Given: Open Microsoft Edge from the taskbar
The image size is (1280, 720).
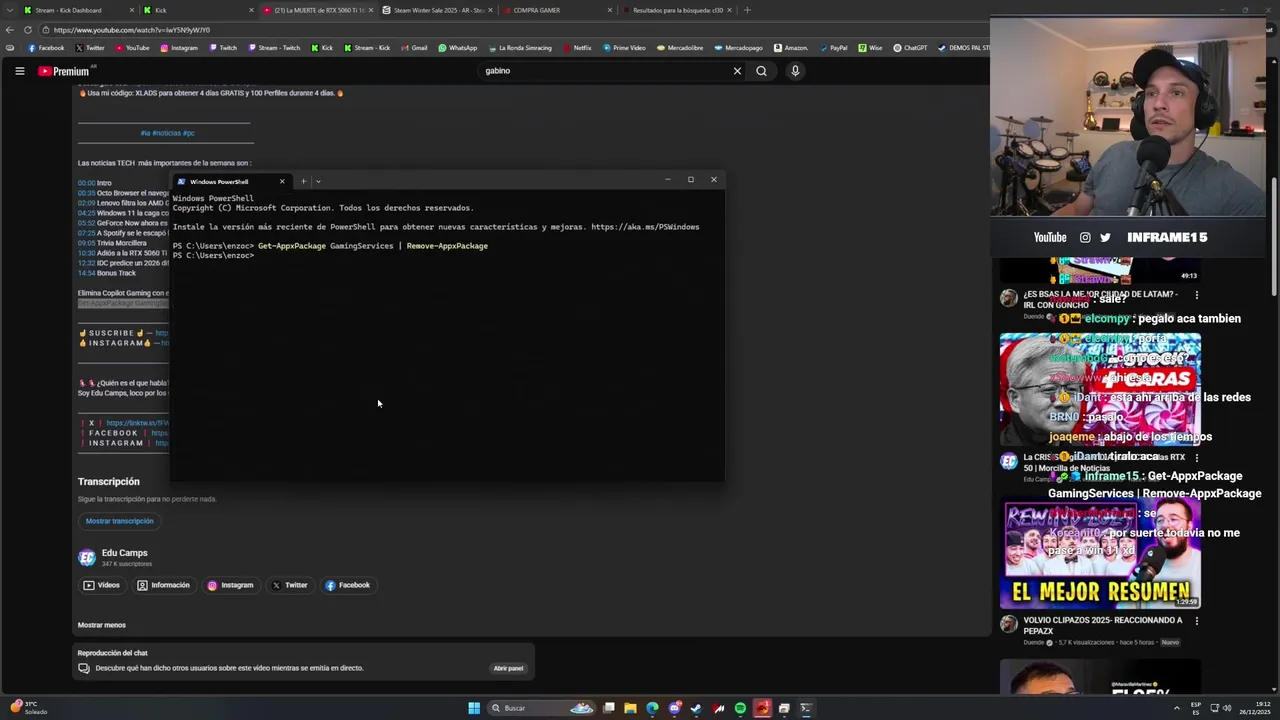Looking at the screenshot, I should point(652,708).
